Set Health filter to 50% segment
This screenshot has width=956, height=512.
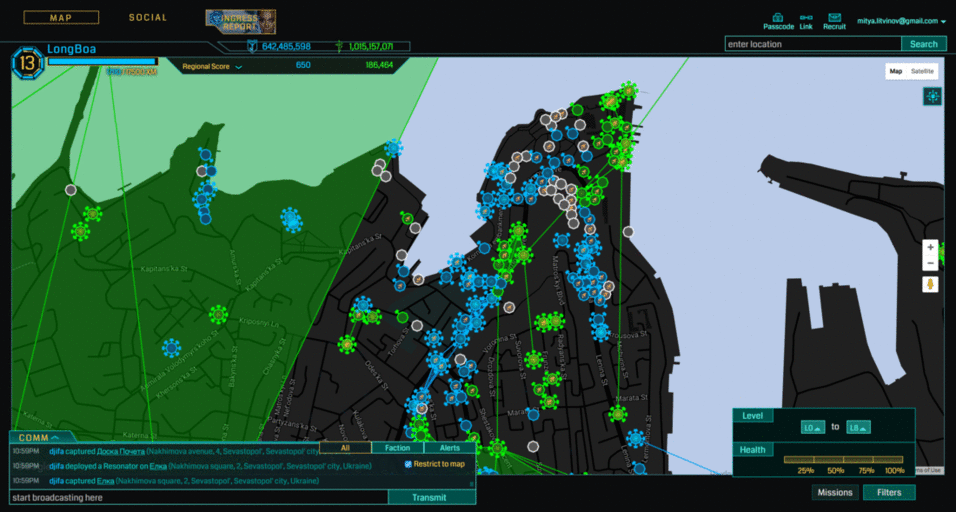[829, 460]
